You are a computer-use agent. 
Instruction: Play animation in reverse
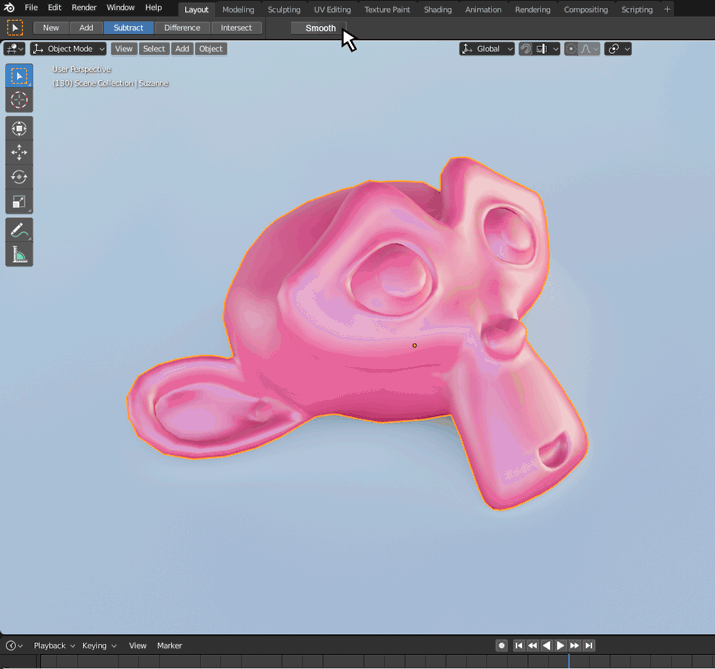(547, 645)
